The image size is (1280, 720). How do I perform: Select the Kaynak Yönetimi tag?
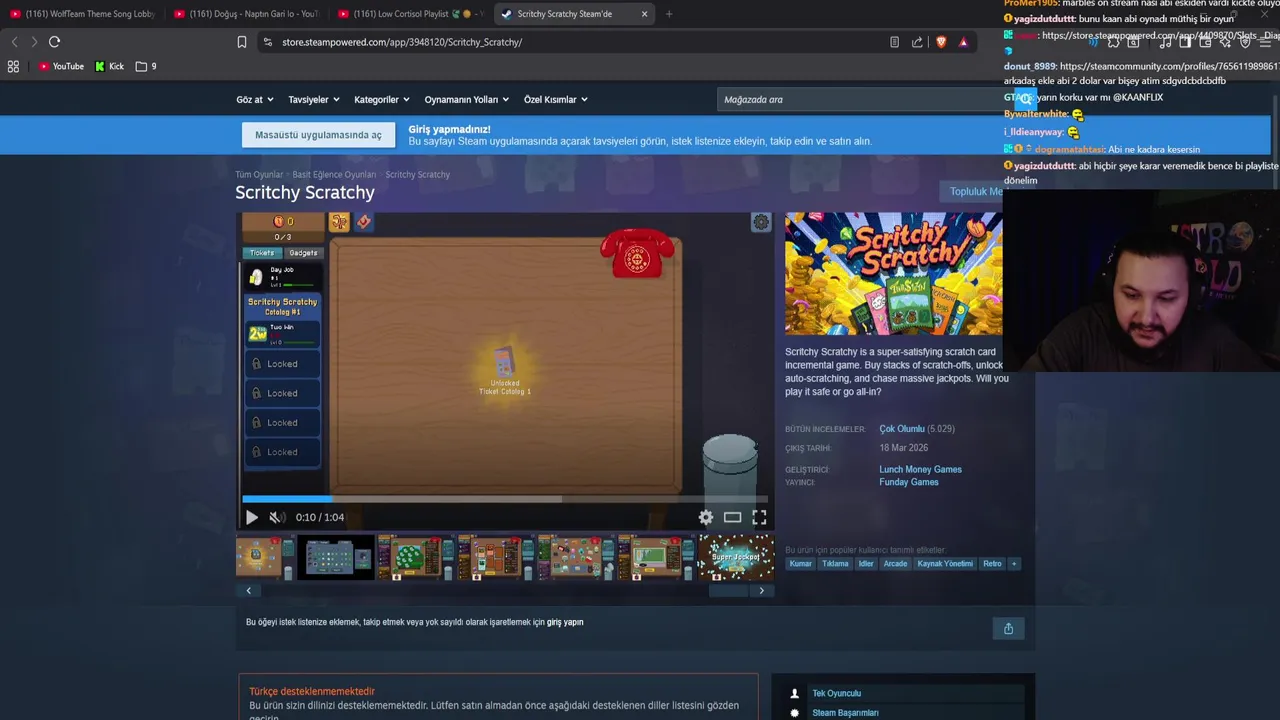click(x=945, y=564)
